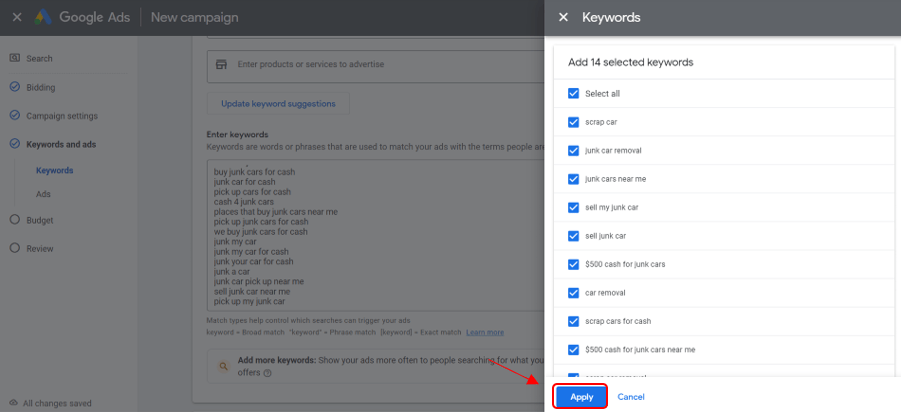901x412 pixels.
Task: Uncheck the 'car removal' keyword
Action: [x=573, y=292]
